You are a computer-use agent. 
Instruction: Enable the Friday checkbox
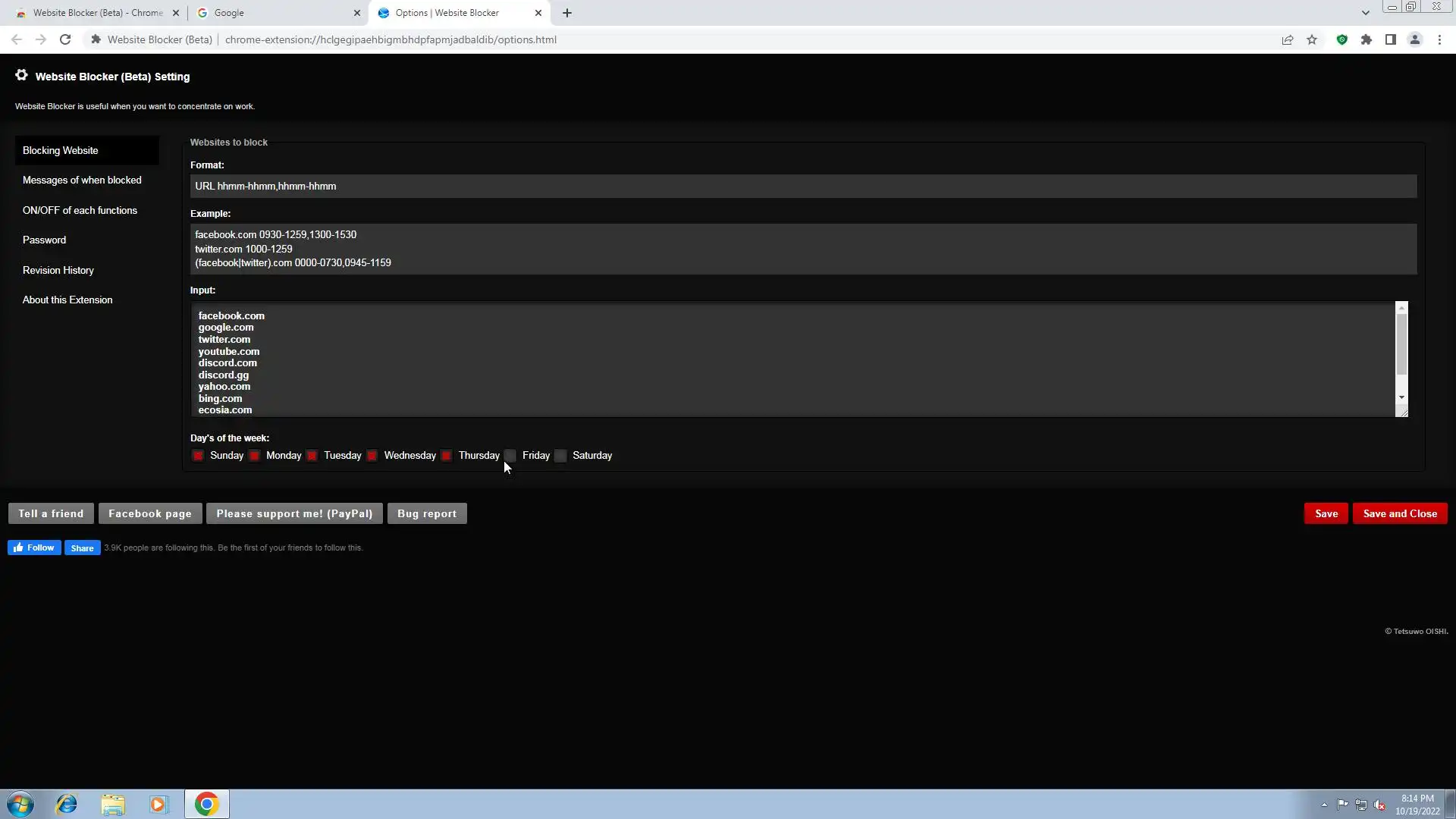(x=510, y=456)
